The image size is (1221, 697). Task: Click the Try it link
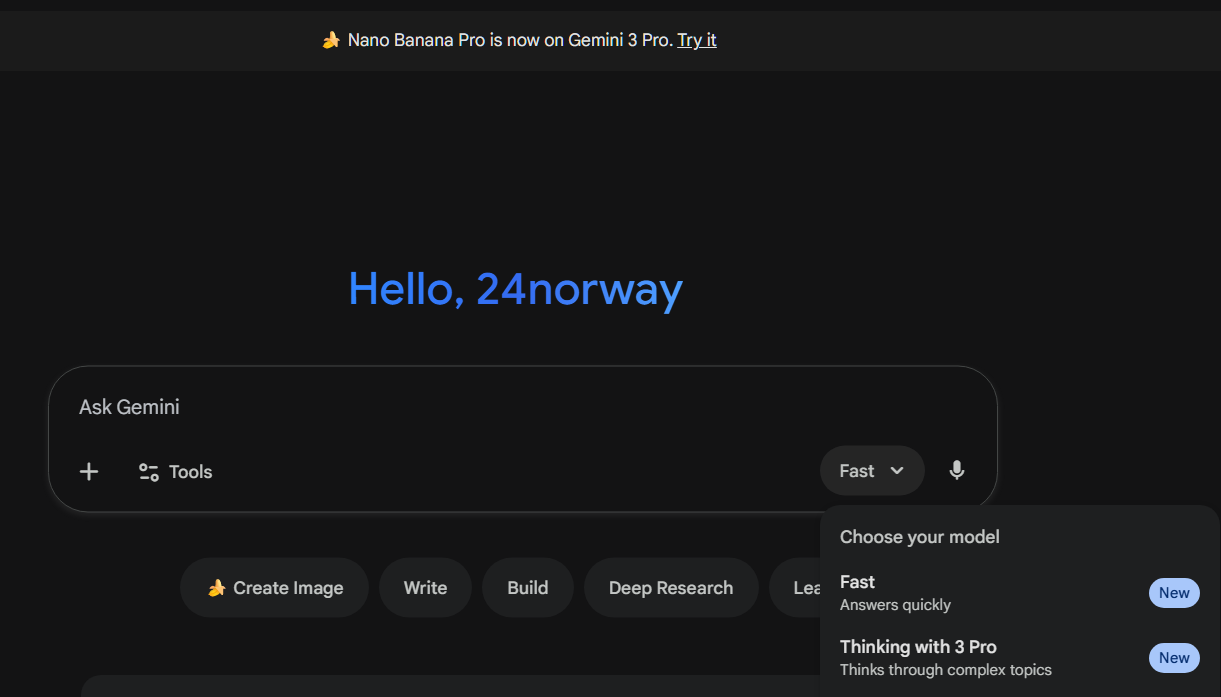[697, 40]
